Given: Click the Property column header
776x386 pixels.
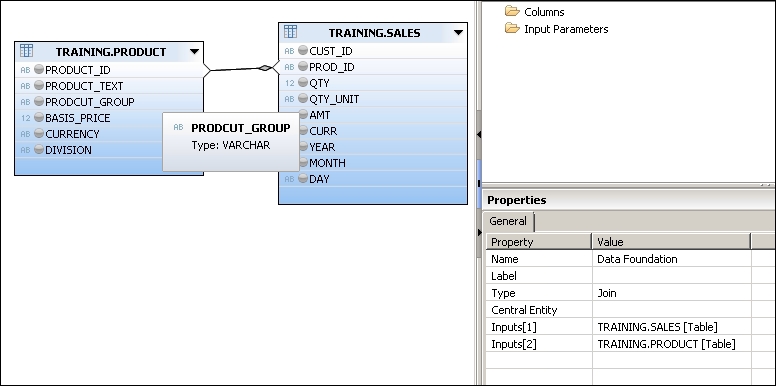Looking at the screenshot, I should coord(538,242).
